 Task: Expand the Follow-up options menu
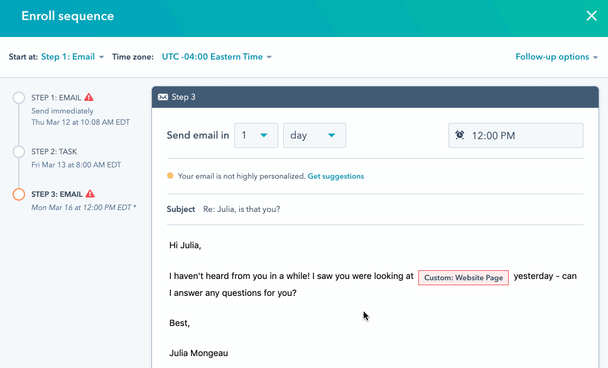pos(556,57)
